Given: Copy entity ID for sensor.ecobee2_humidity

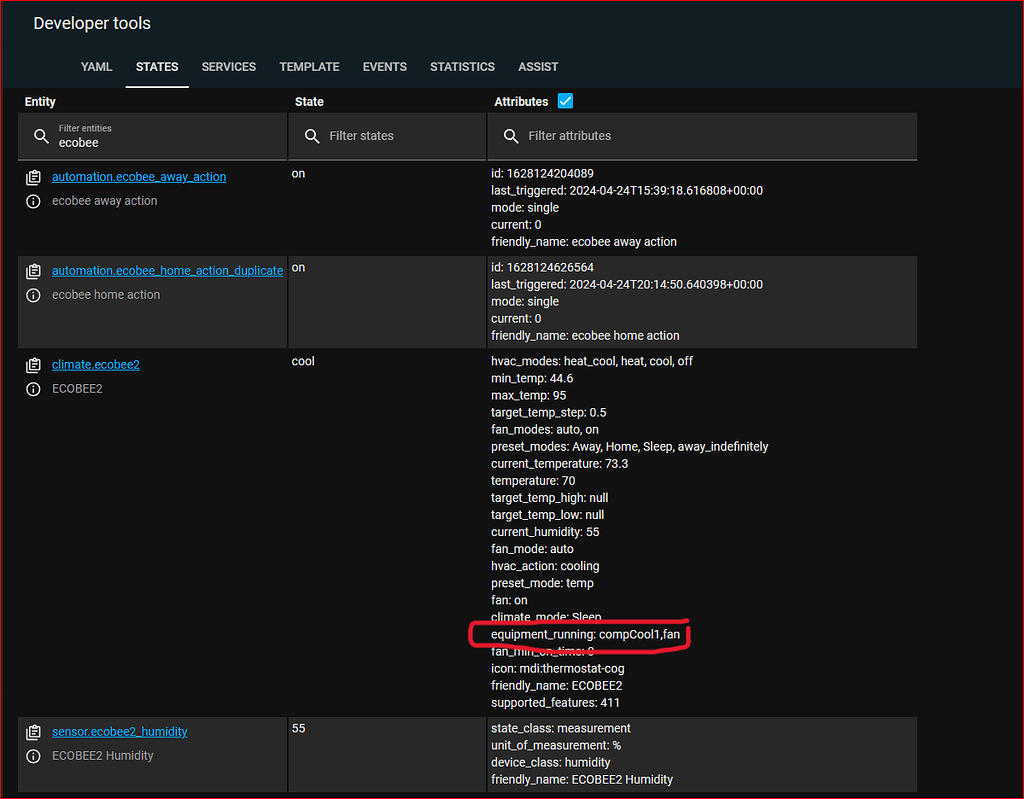Looking at the screenshot, I should pos(33,732).
